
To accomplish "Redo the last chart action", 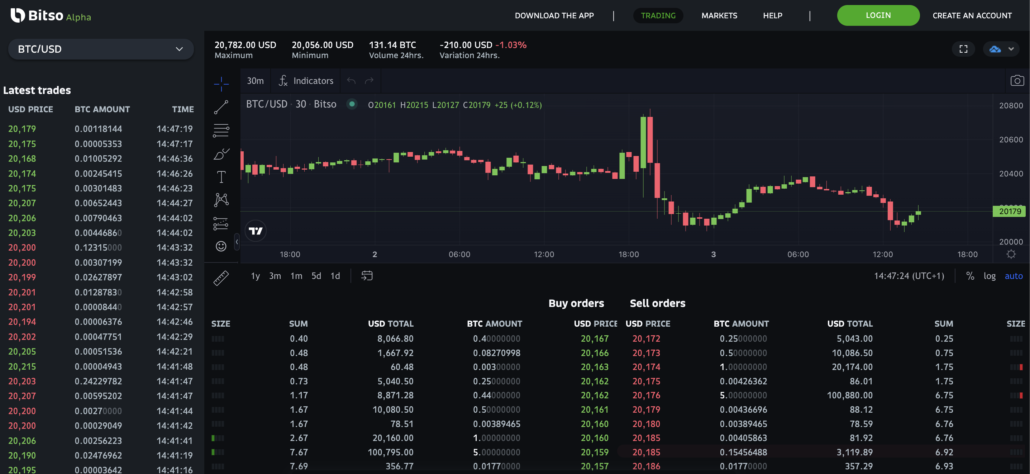I will (x=369, y=81).
